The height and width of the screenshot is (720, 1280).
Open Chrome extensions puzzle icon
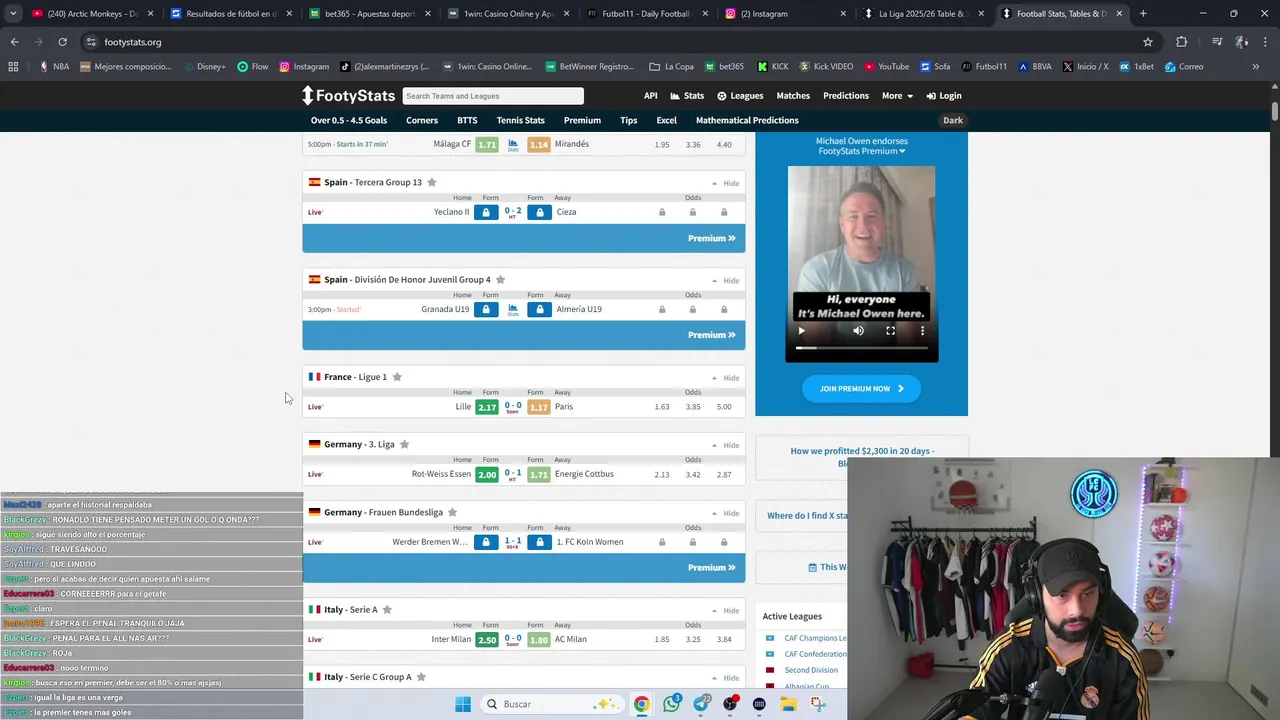pos(1182,42)
